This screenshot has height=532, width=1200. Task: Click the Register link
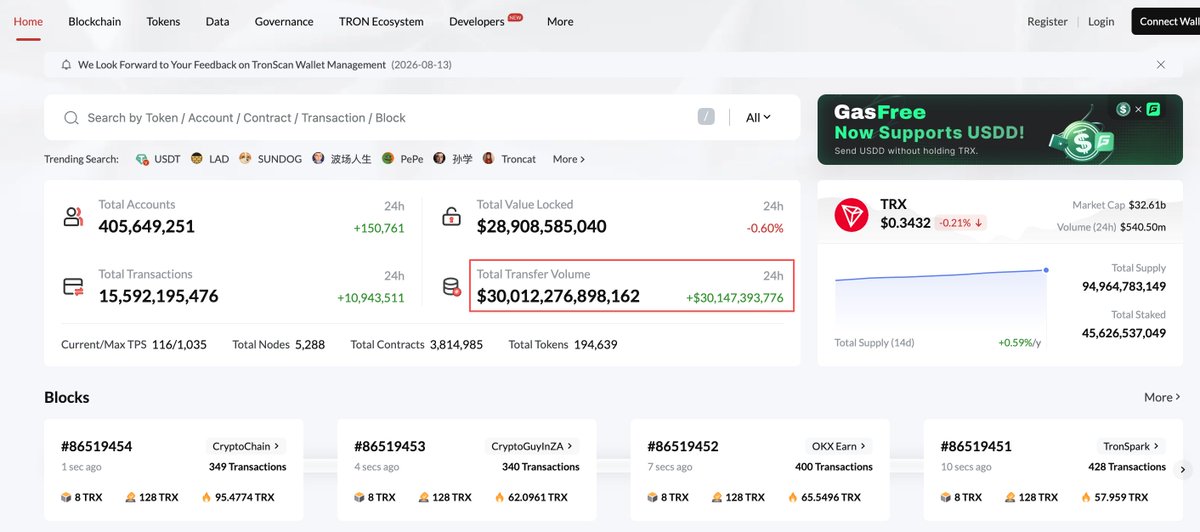1048,21
